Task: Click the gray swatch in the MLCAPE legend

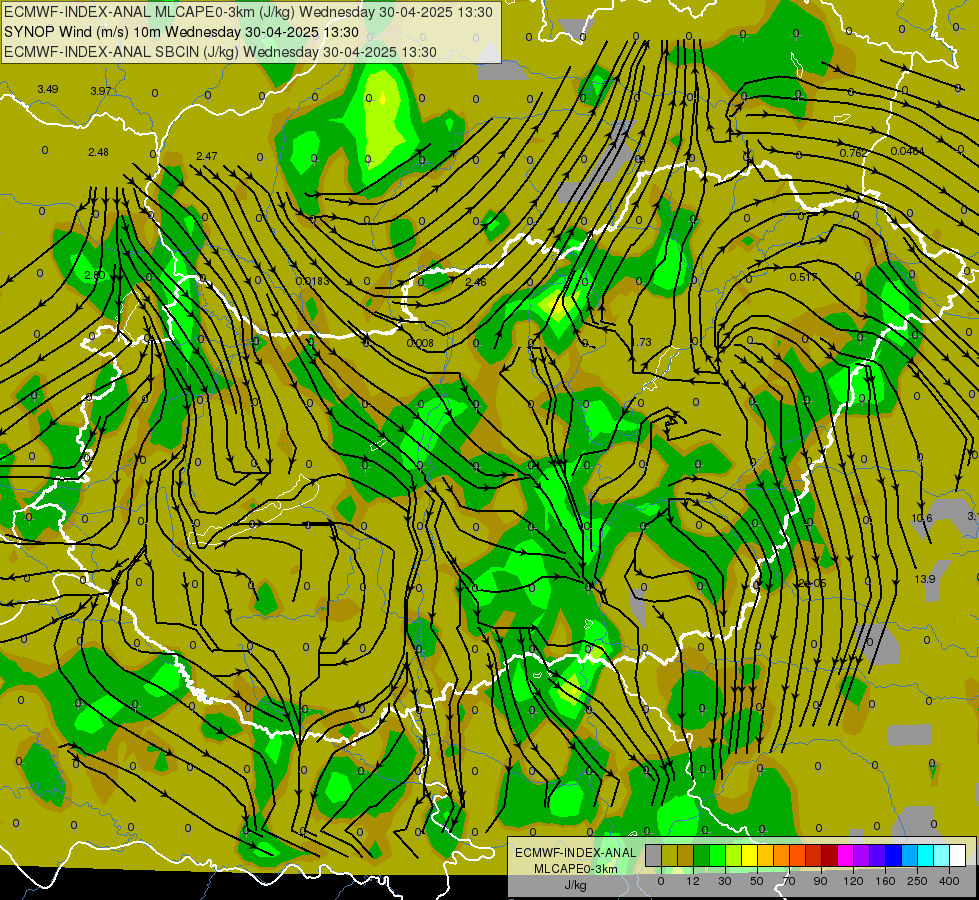Action: point(654,855)
